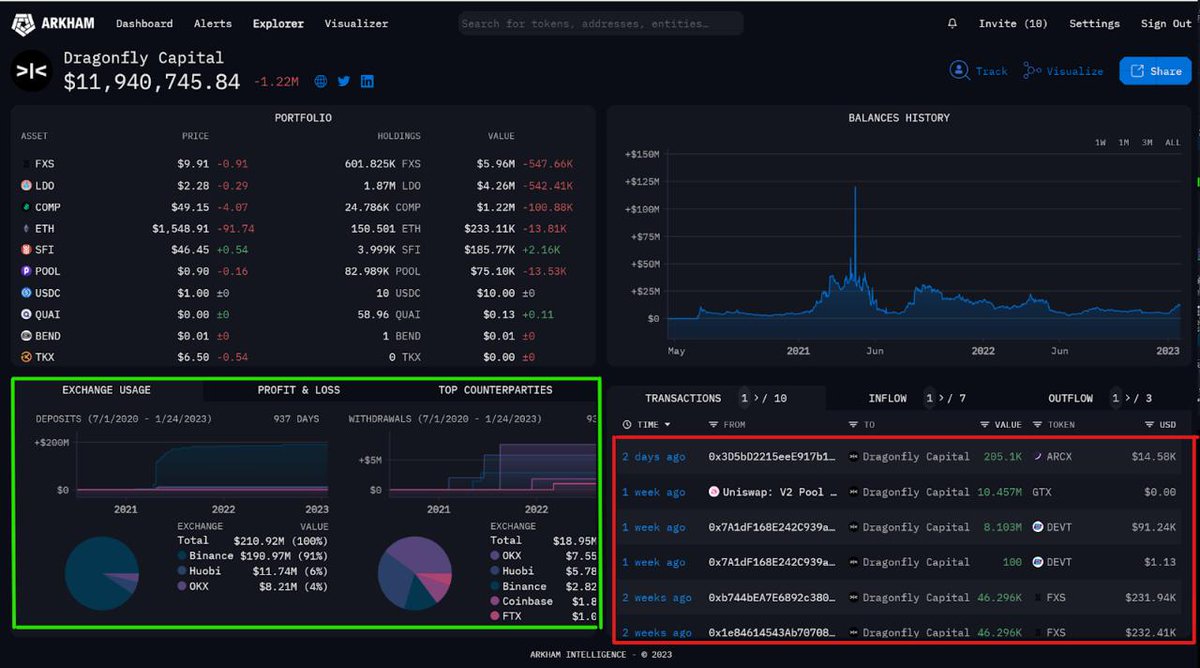
Task: Click the COMP token icon
Action: click(x=26, y=207)
